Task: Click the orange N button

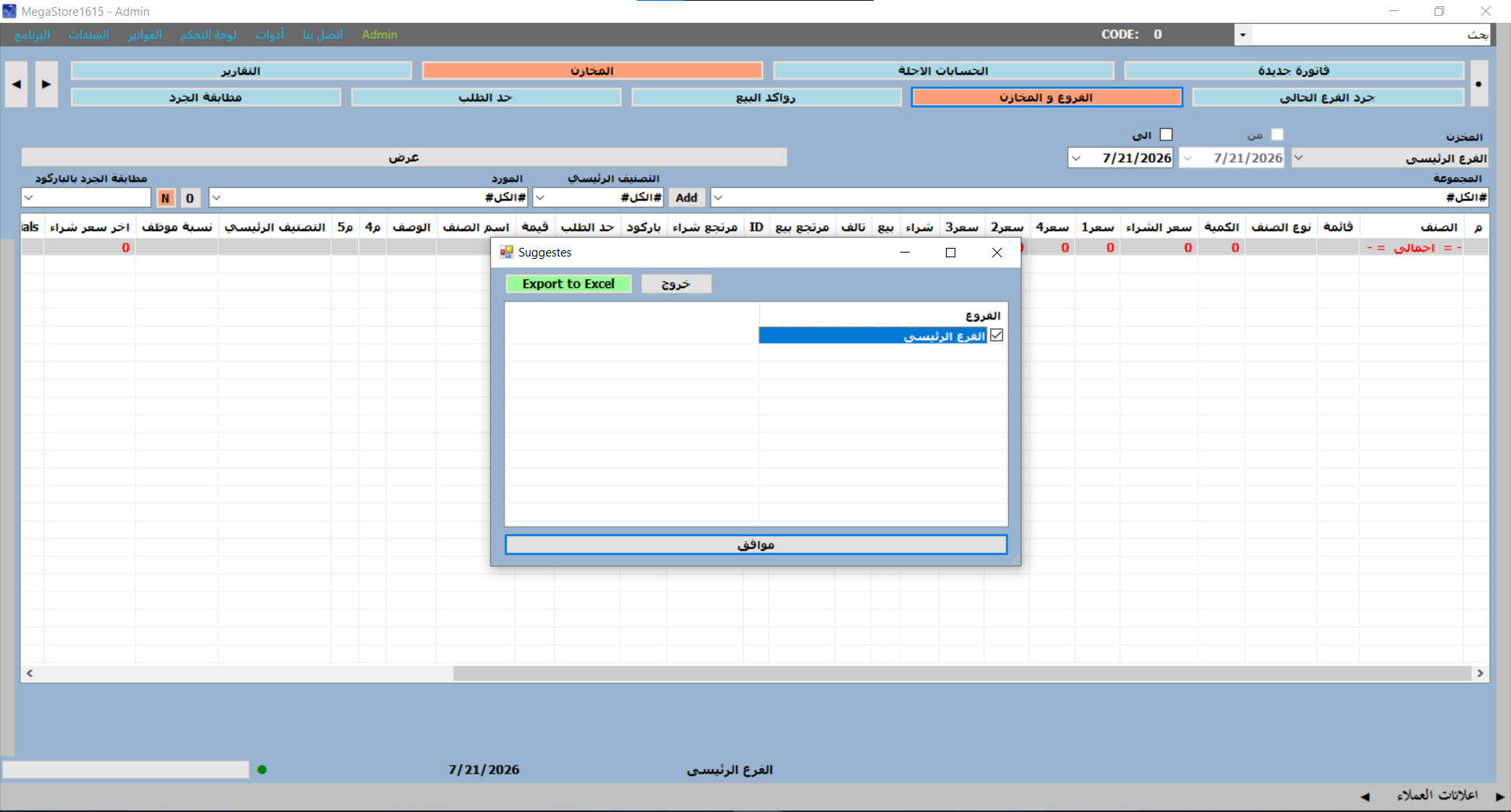Action: tap(166, 197)
